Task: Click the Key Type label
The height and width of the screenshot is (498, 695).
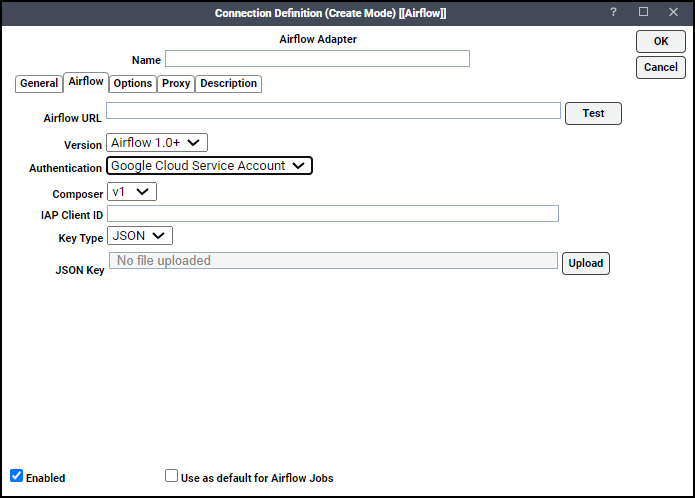Action: pyautogui.click(x=81, y=238)
